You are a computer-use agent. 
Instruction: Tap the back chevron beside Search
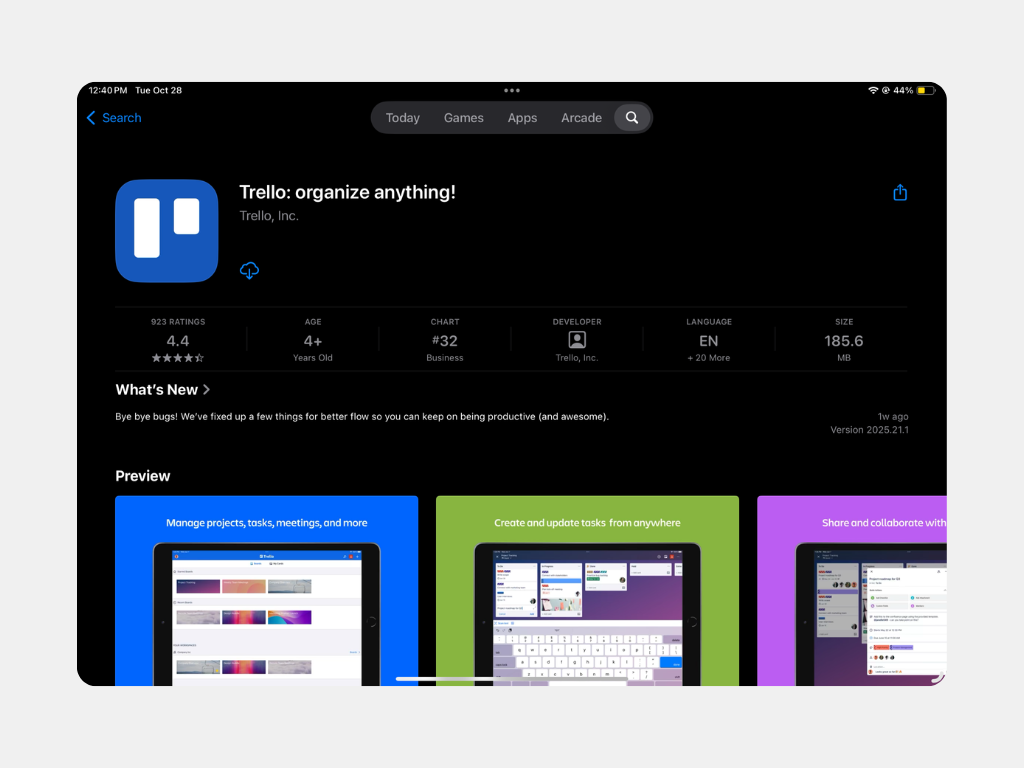click(91, 118)
